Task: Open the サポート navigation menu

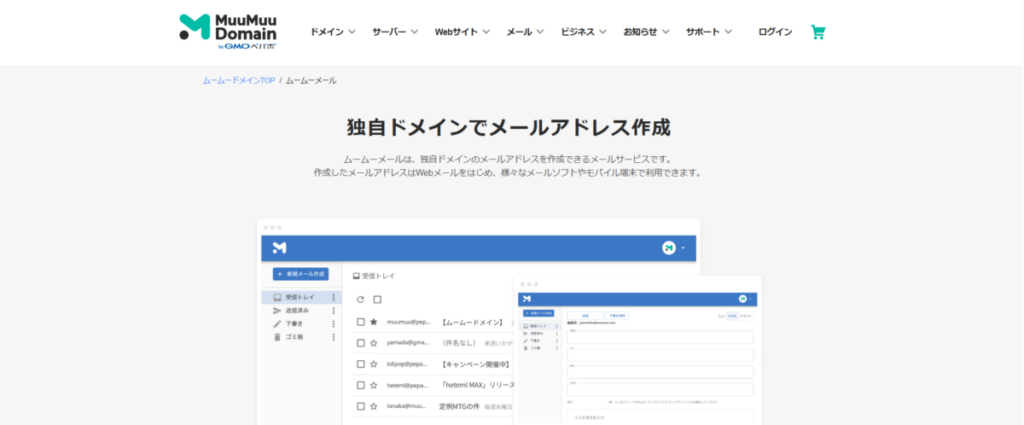Action: [x=709, y=32]
